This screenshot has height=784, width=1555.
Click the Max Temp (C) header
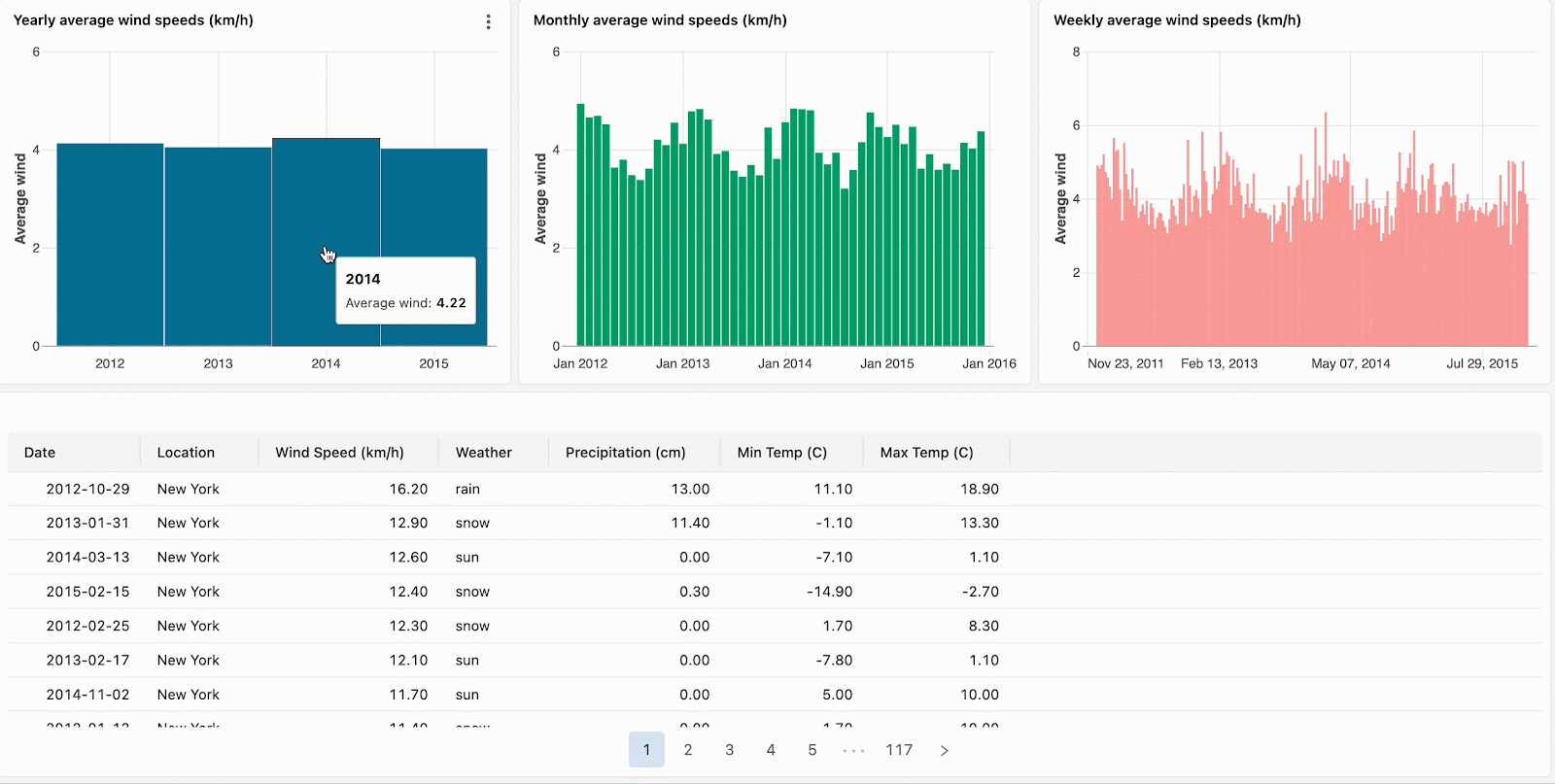[926, 453]
